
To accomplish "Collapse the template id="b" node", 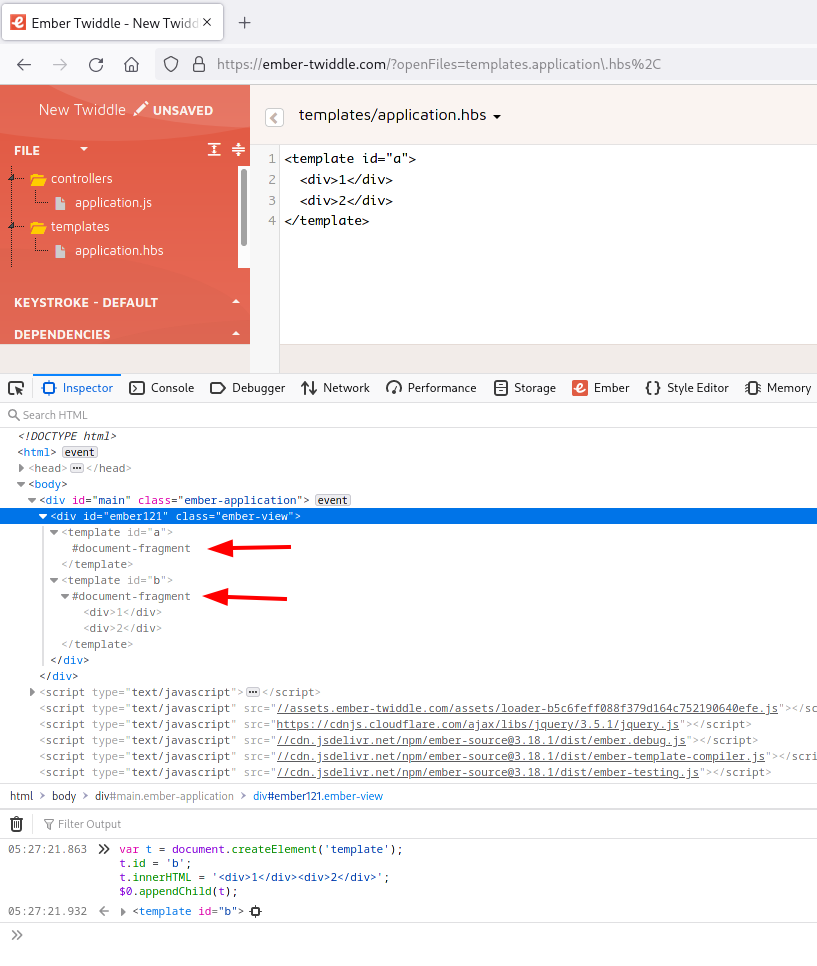I will pos(54,580).
